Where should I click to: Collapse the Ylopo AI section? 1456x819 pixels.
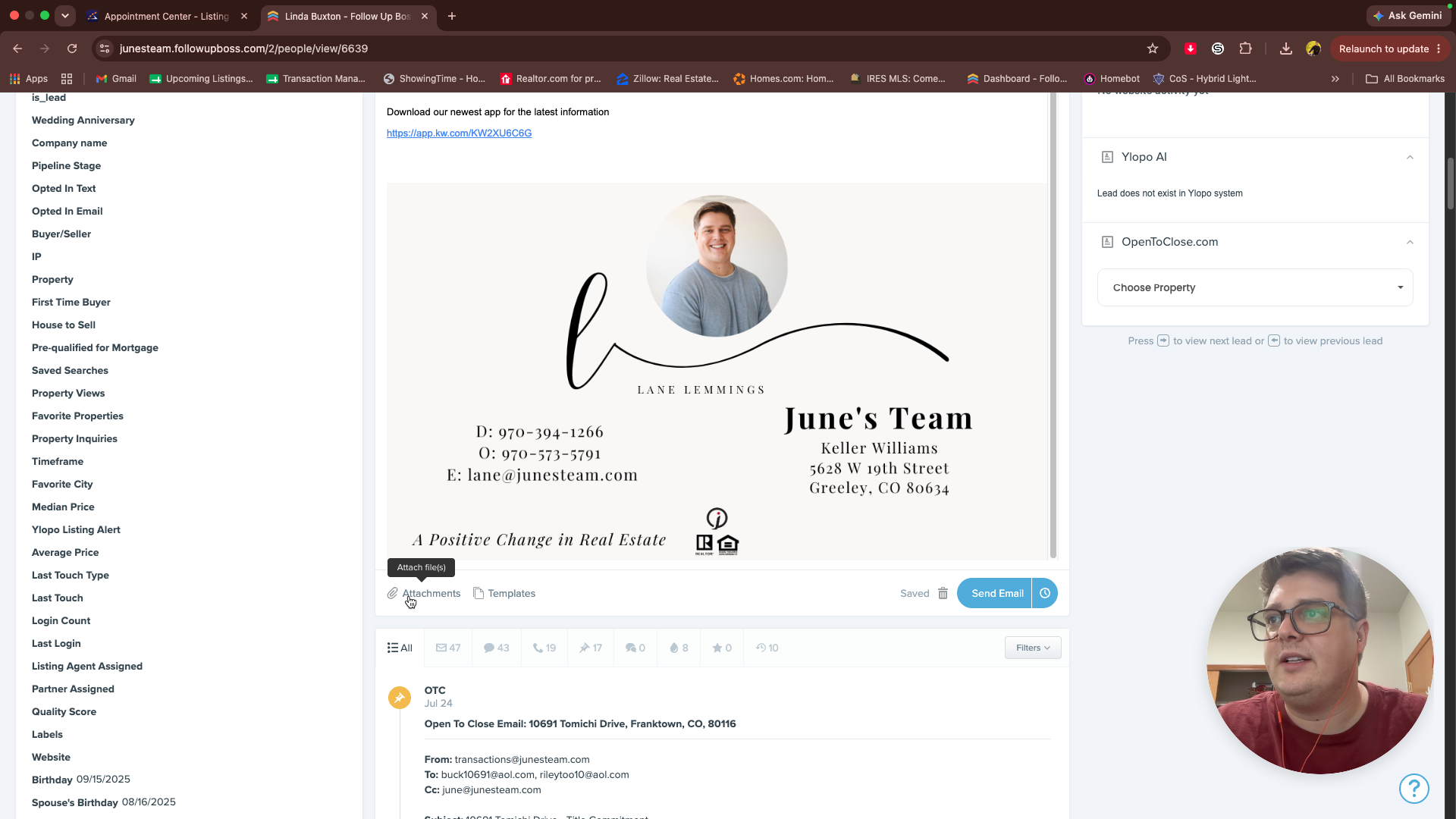[x=1410, y=157]
